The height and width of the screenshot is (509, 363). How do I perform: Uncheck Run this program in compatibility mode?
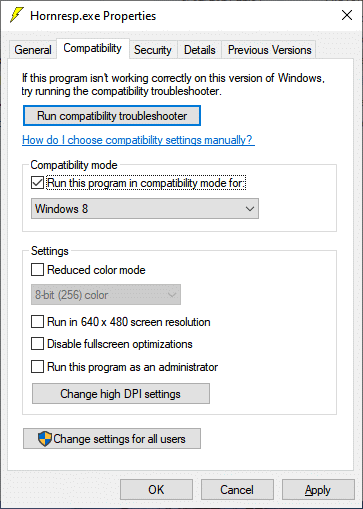pos(37,183)
